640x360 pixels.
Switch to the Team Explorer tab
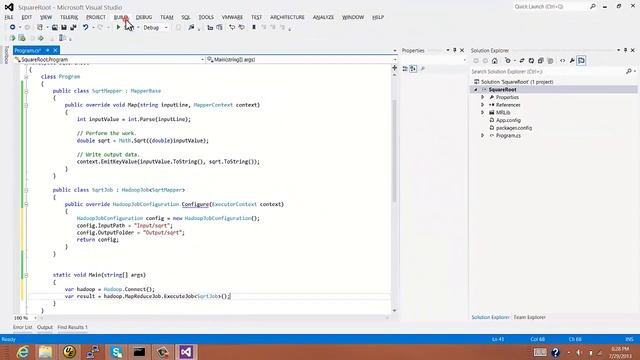click(x=529, y=317)
